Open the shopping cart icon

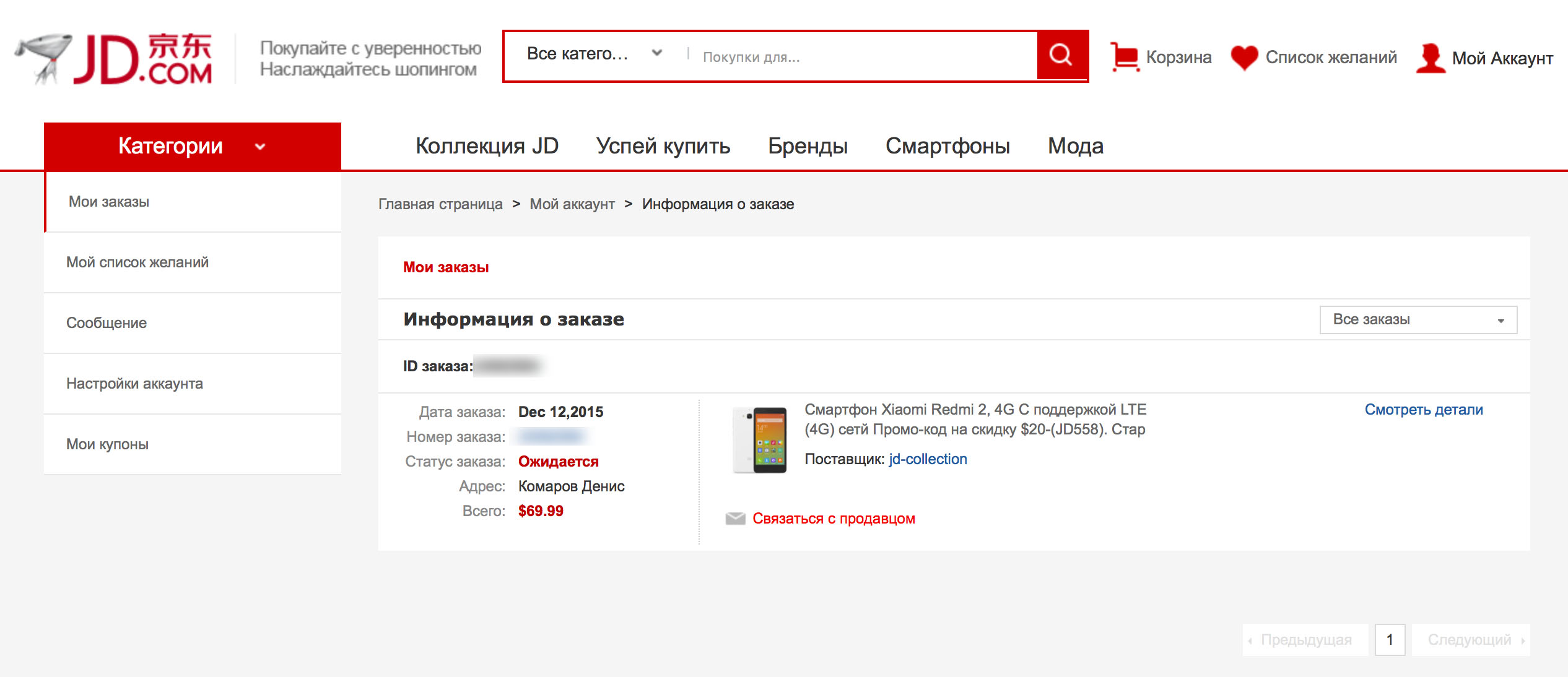click(x=1124, y=57)
